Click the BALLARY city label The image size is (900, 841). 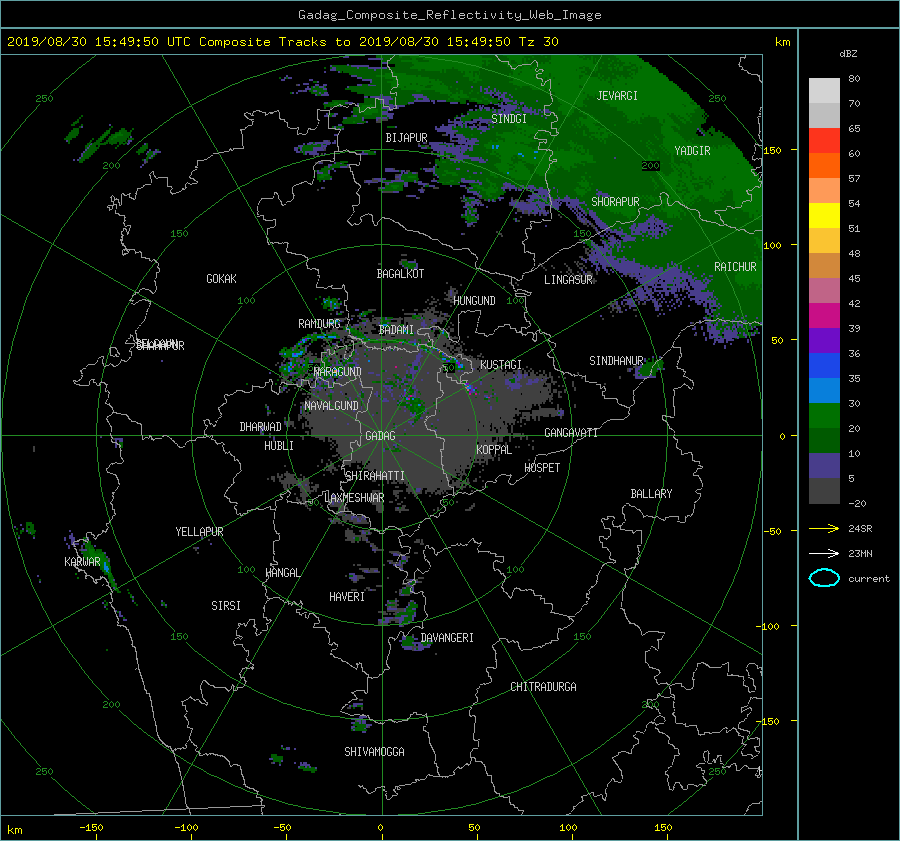click(x=651, y=494)
